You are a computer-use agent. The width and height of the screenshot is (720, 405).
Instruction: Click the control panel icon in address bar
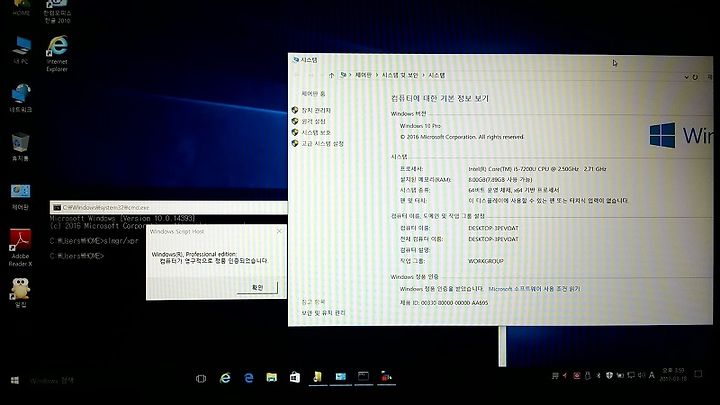[x=343, y=75]
